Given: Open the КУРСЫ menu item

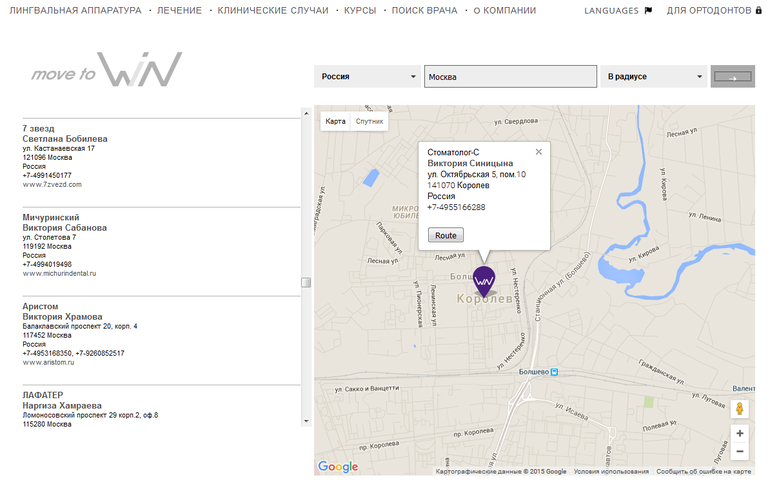Looking at the screenshot, I should [x=360, y=10].
